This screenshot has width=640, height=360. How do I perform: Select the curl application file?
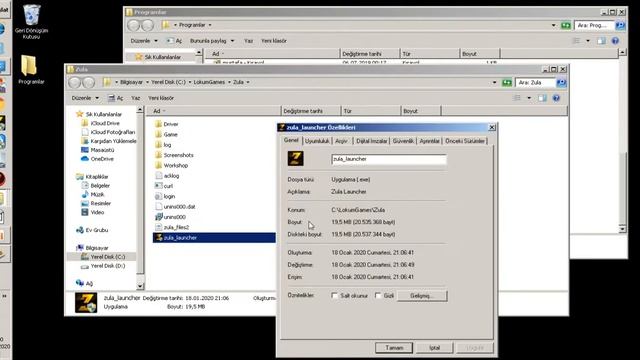coord(164,186)
